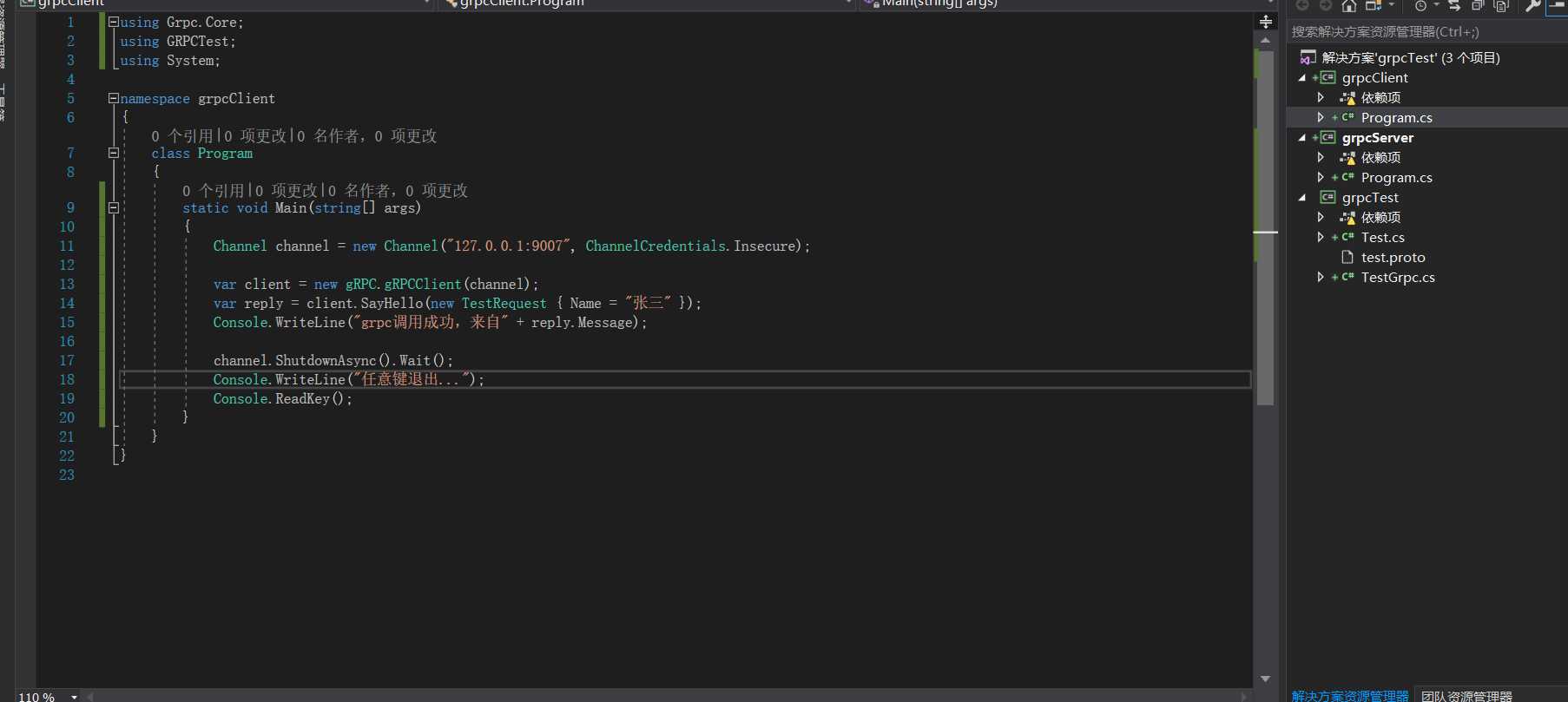The width and height of the screenshot is (1568, 702).
Task: Open the 110 % zoom level dropdown
Action: coord(75,697)
